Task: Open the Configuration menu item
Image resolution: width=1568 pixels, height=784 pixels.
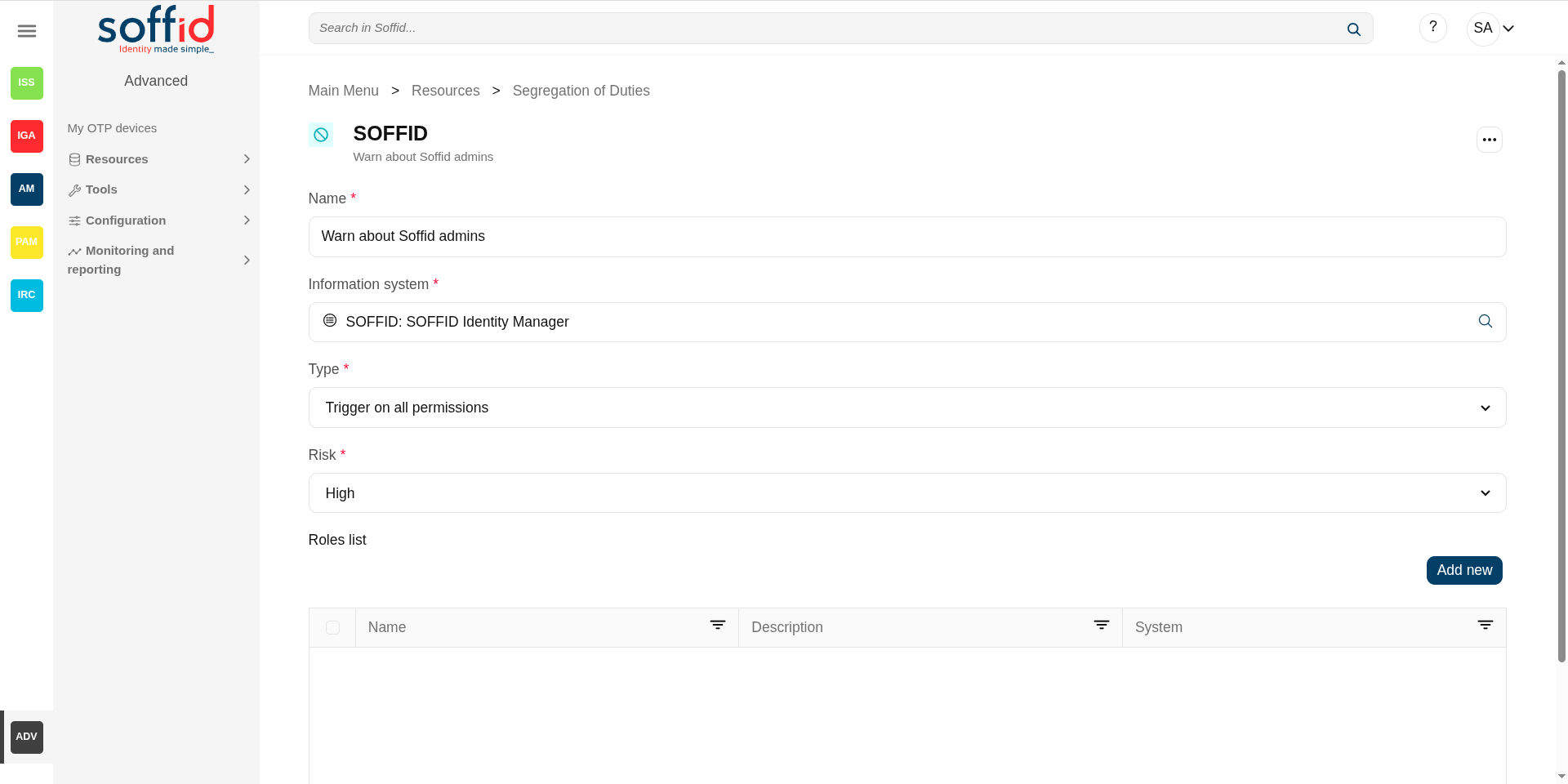Action: (126, 220)
